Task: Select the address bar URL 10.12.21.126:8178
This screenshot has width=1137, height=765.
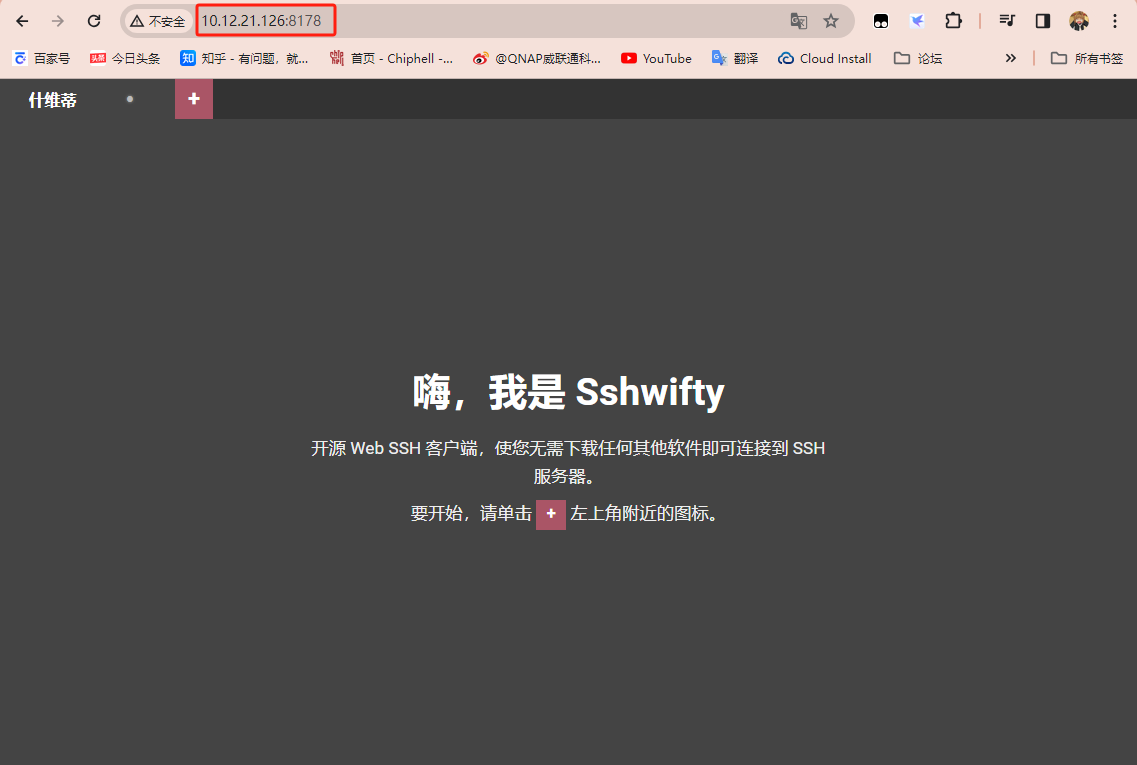Action: 261,21
